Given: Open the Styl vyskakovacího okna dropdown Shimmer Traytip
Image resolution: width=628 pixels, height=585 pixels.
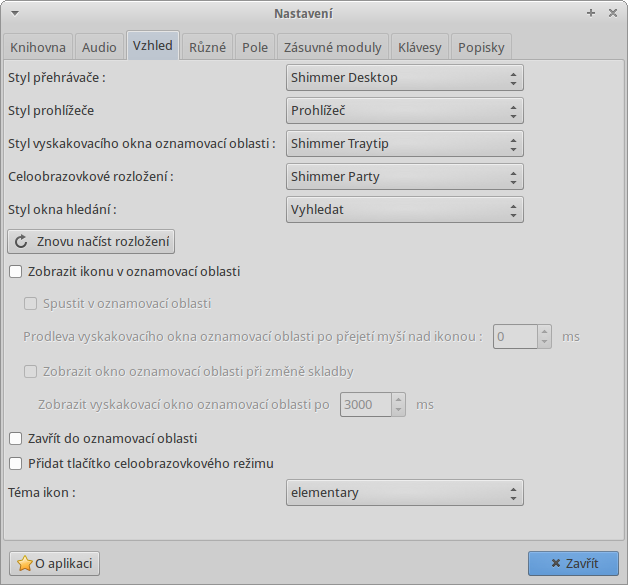Looking at the screenshot, I should pos(405,144).
